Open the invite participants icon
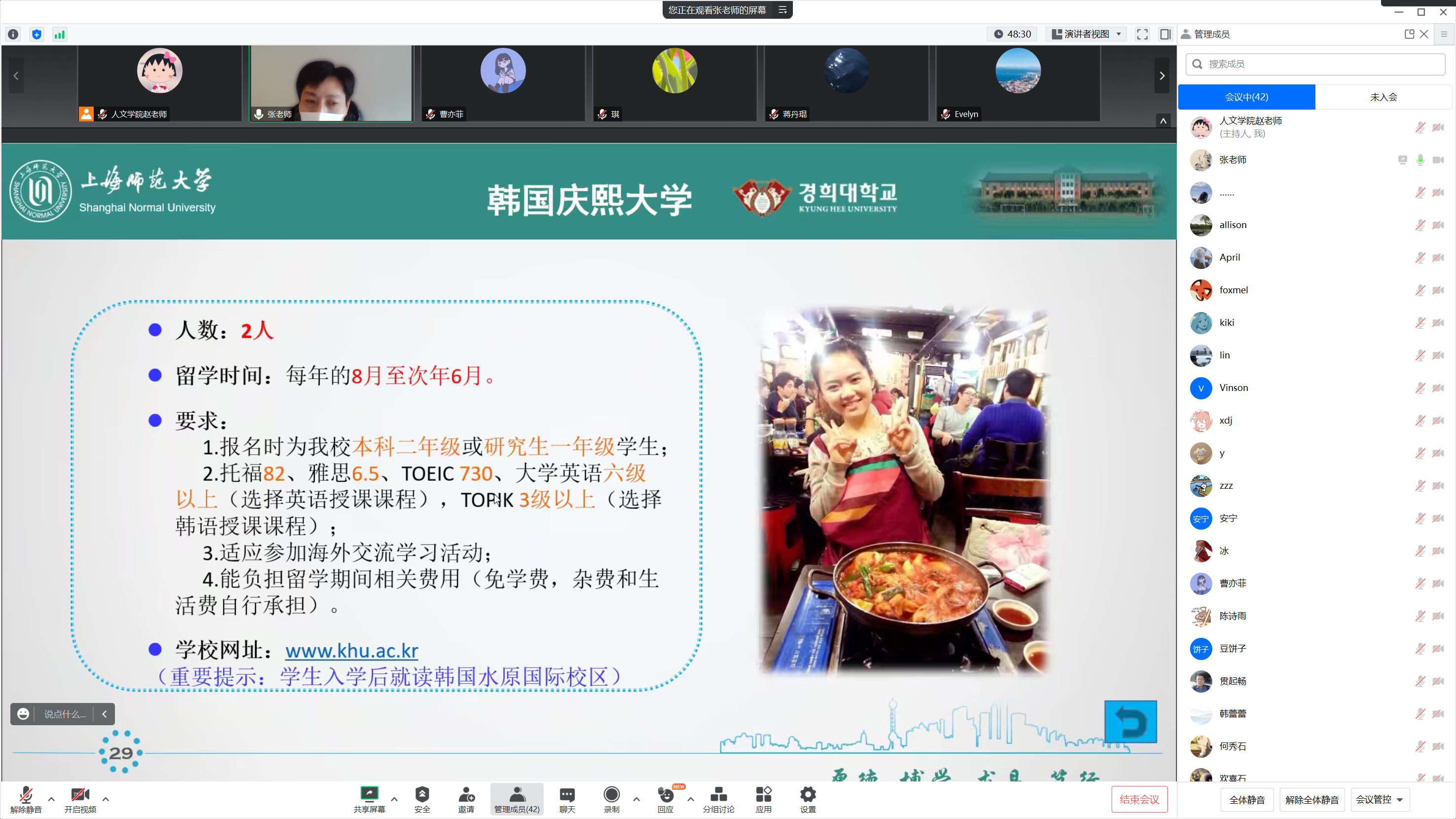 coord(466,799)
